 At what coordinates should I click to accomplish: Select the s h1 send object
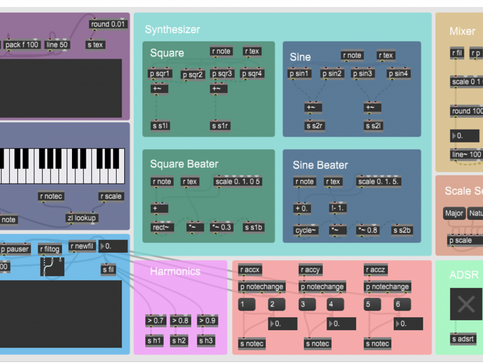coord(154,341)
